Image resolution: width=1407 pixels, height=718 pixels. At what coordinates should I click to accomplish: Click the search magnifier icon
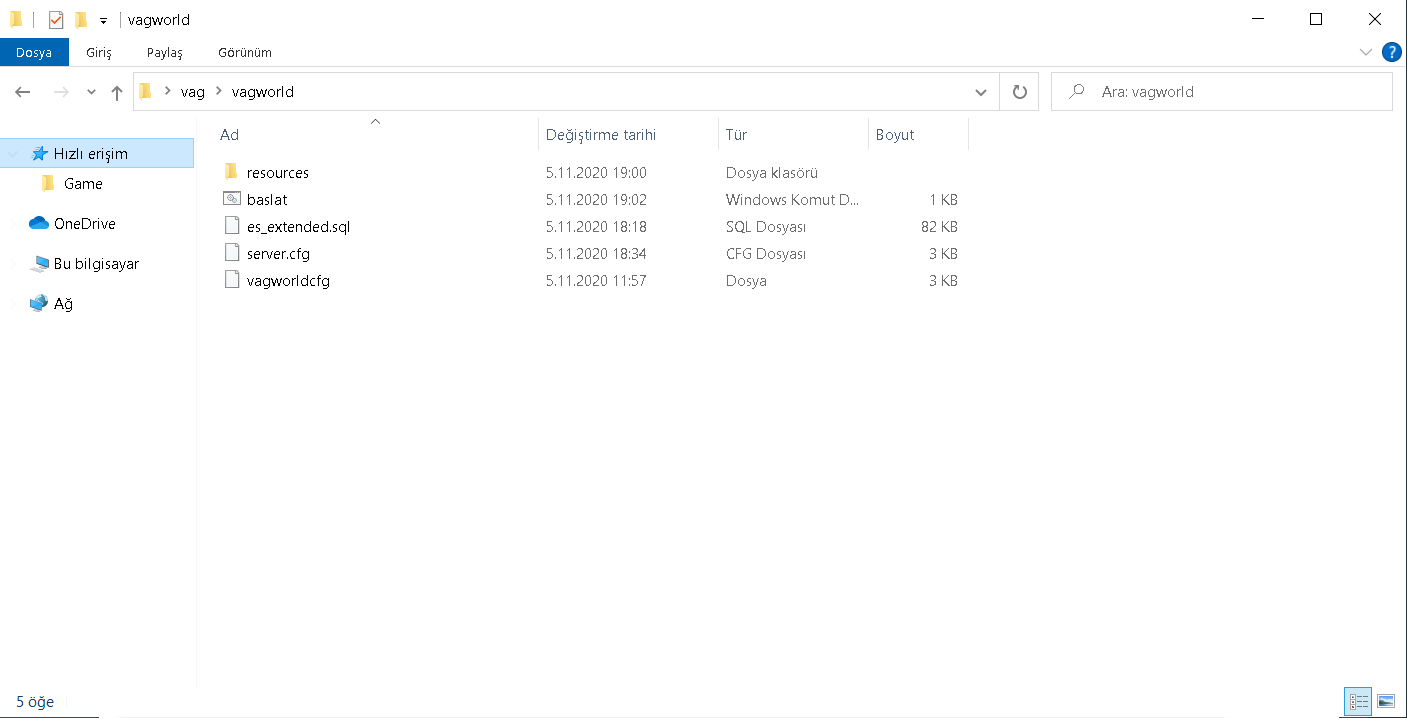point(1077,92)
